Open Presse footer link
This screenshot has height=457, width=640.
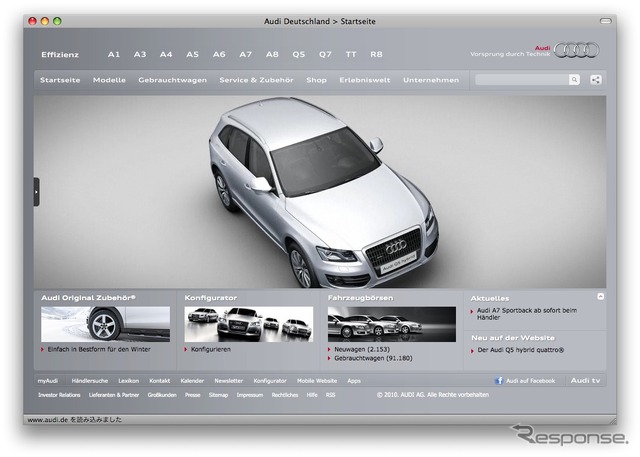pyautogui.click(x=193, y=395)
